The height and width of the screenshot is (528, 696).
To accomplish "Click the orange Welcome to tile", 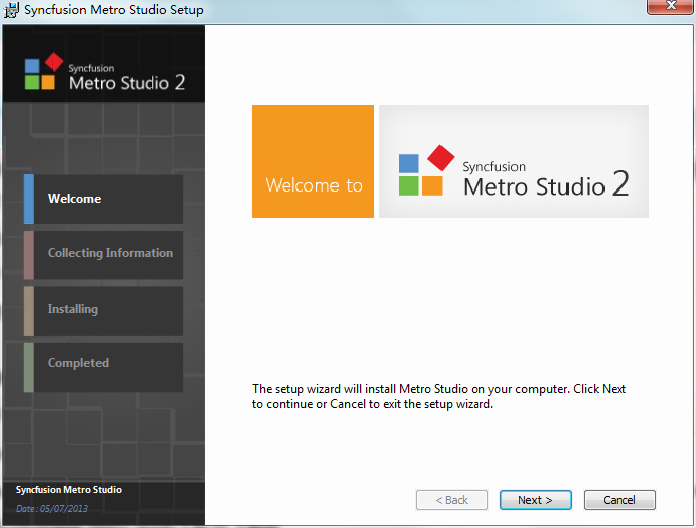I will pyautogui.click(x=312, y=162).
